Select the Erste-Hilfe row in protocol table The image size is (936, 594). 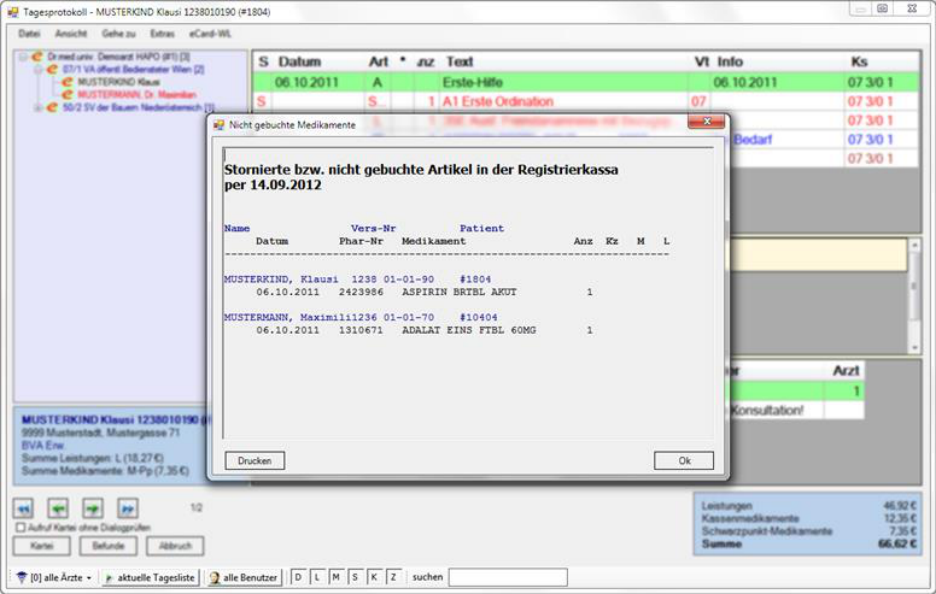point(586,82)
